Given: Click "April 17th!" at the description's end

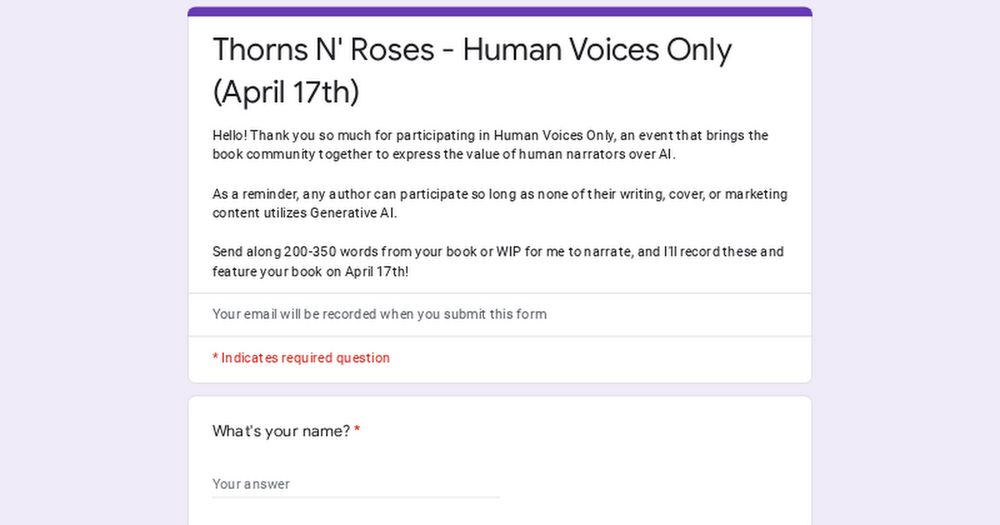Looking at the screenshot, I should point(376,272).
